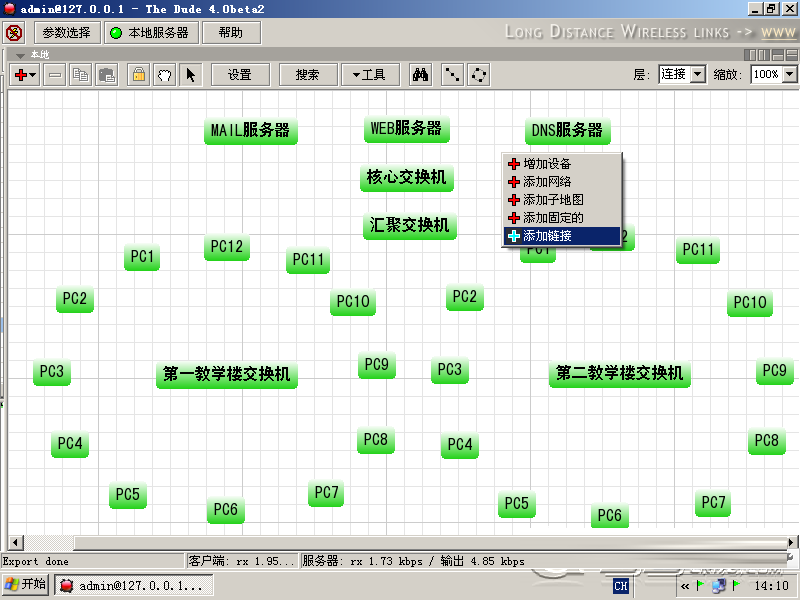Choose 增加设备 in context menu
This screenshot has width=800, height=600.
[562, 164]
